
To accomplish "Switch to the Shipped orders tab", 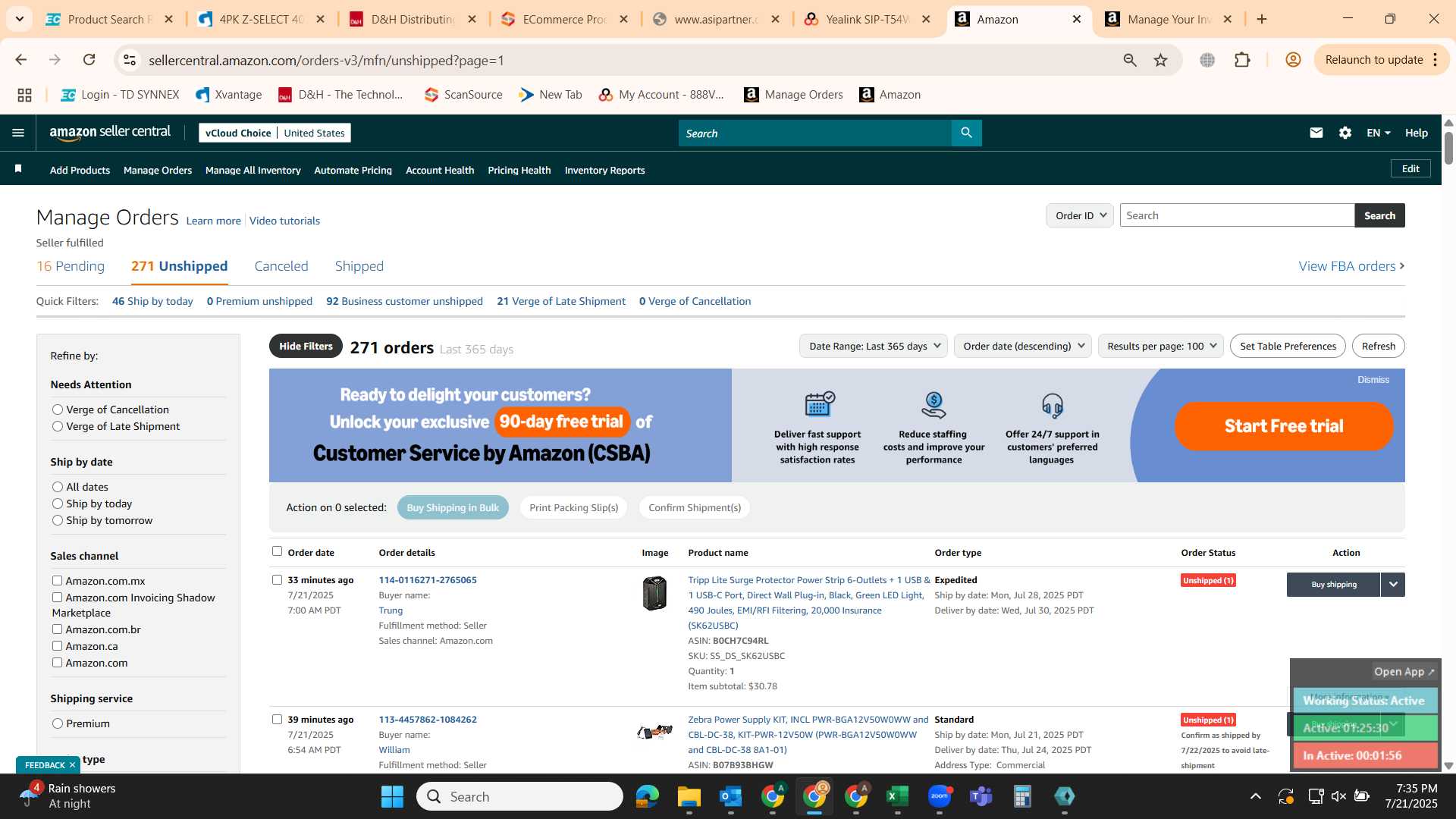I will coord(359,266).
